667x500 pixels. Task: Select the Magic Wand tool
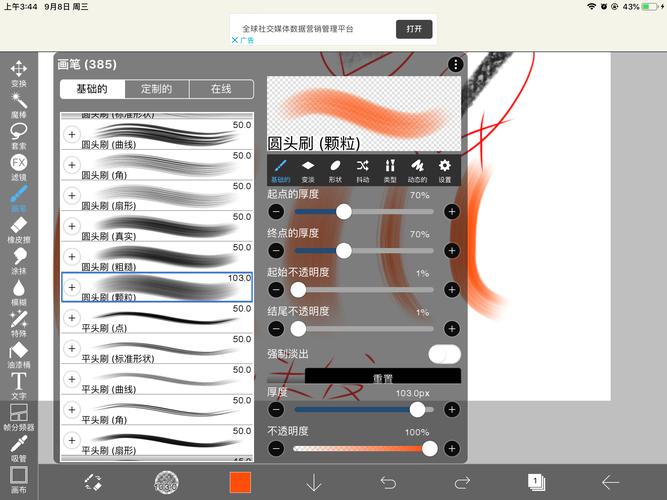coord(18,103)
